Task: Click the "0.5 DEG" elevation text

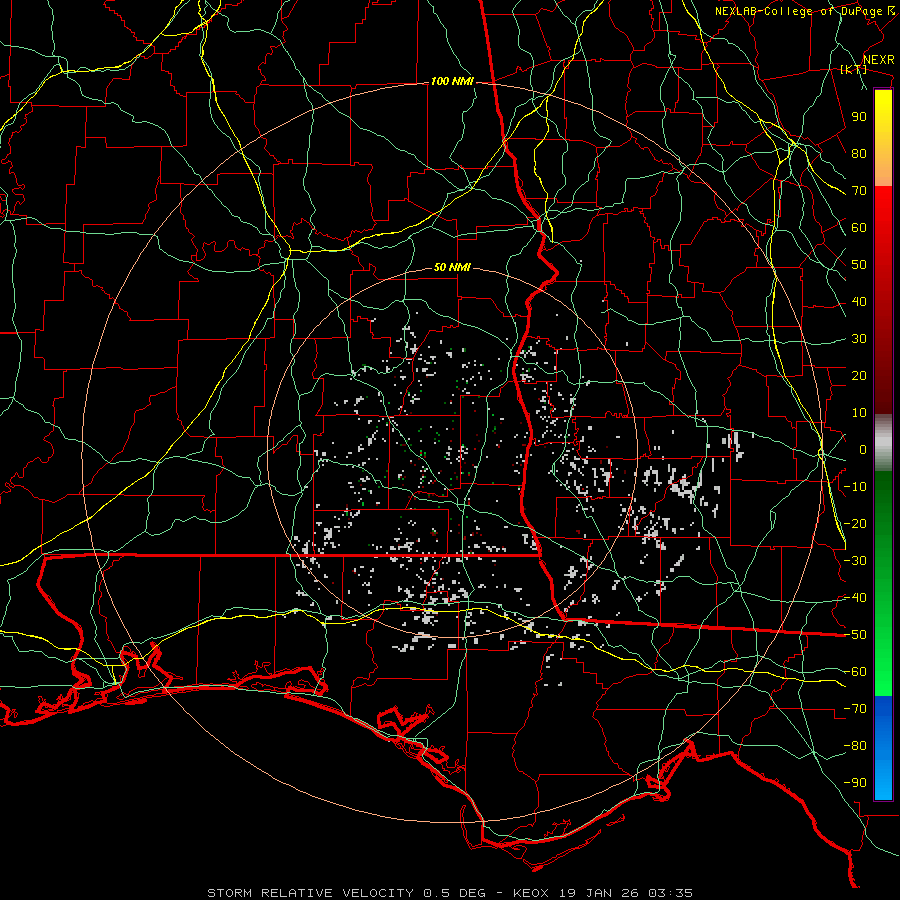Action: (x=455, y=893)
